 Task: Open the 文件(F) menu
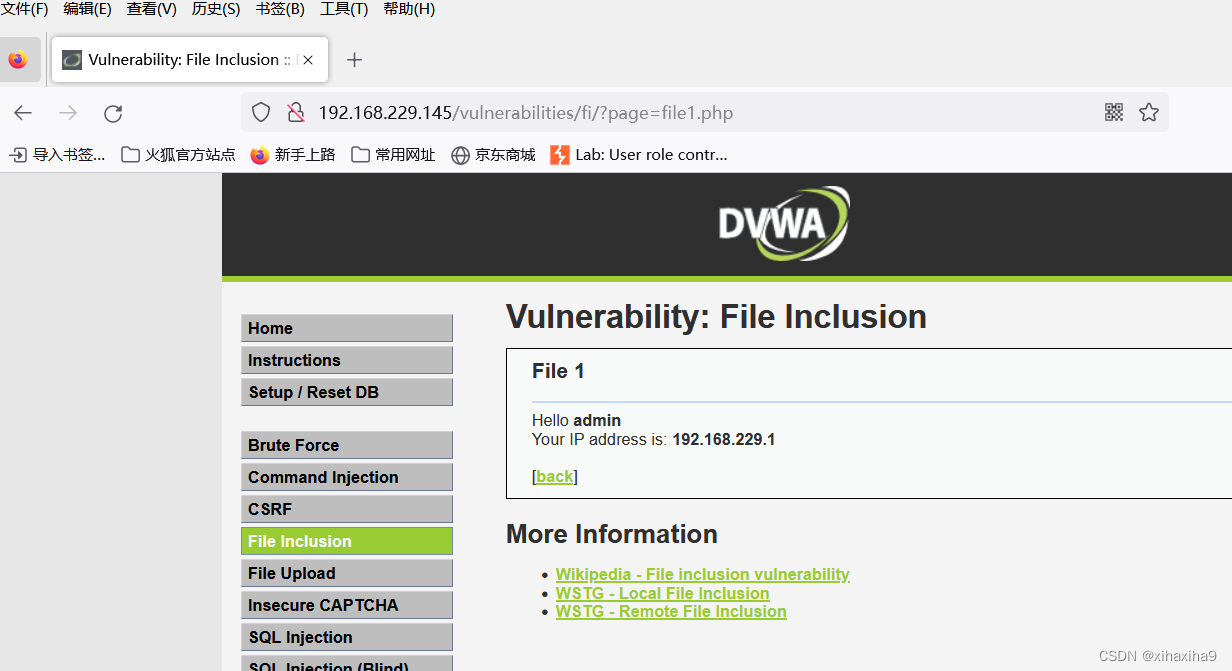24,9
